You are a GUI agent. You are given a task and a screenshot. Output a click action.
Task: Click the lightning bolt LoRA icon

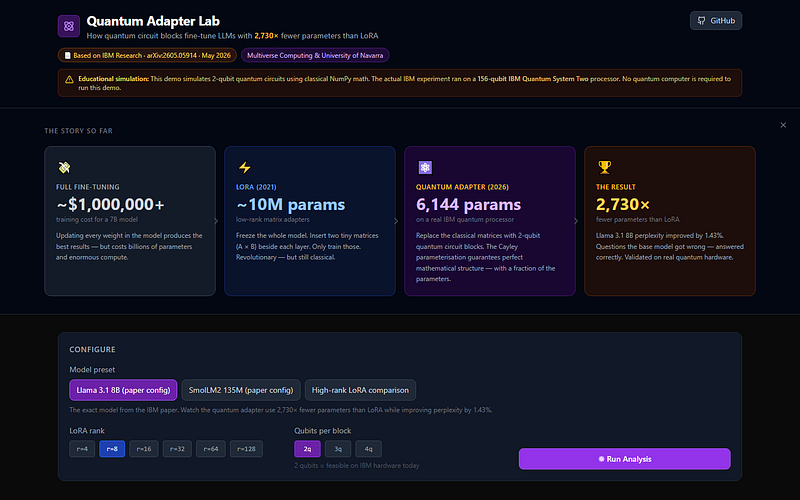click(x=245, y=167)
